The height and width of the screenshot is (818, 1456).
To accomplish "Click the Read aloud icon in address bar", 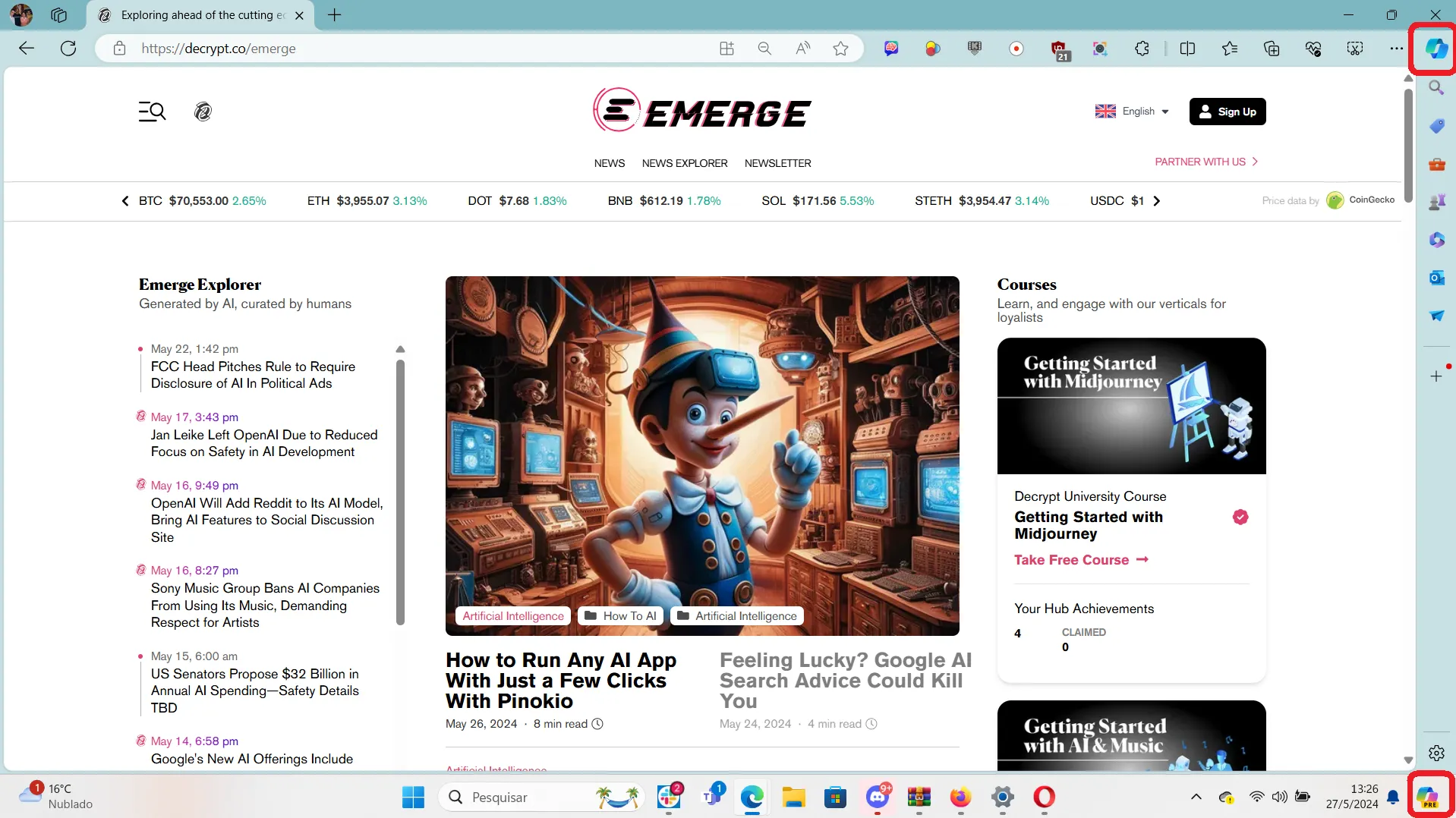I will [x=802, y=49].
